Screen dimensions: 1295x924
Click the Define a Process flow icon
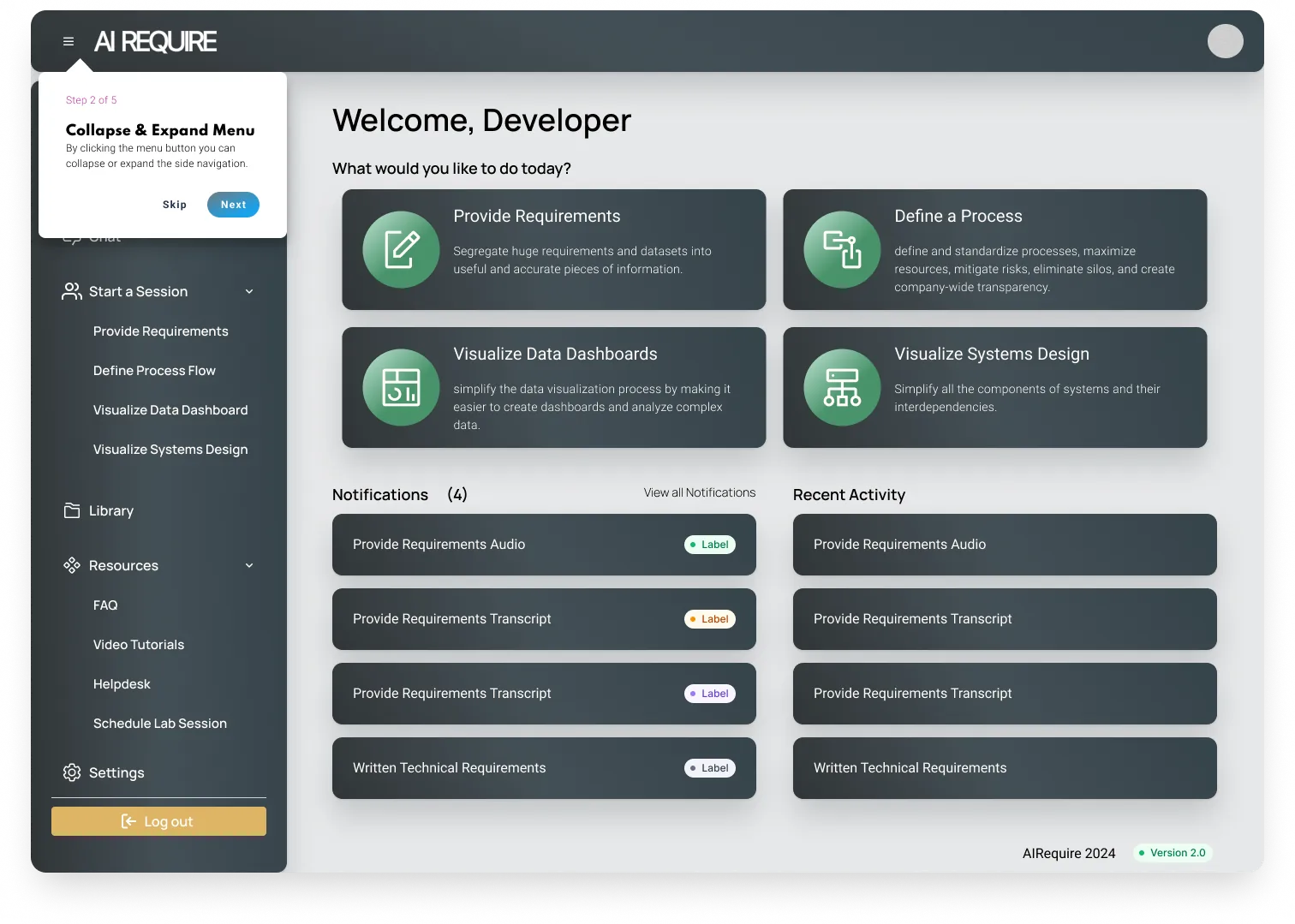[842, 249]
